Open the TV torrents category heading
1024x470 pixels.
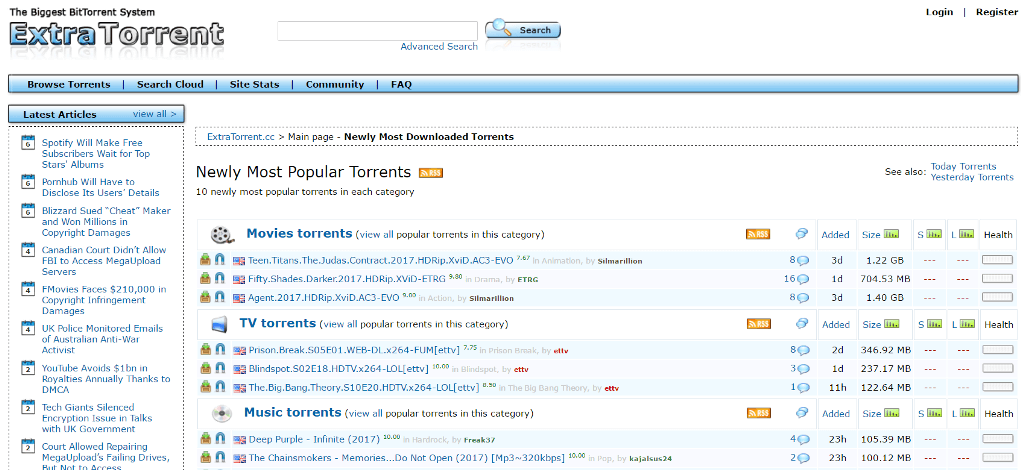tap(278, 323)
